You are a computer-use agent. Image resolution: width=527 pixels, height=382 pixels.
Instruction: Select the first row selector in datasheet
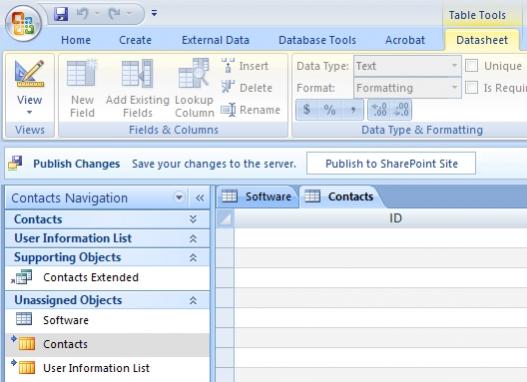point(225,238)
